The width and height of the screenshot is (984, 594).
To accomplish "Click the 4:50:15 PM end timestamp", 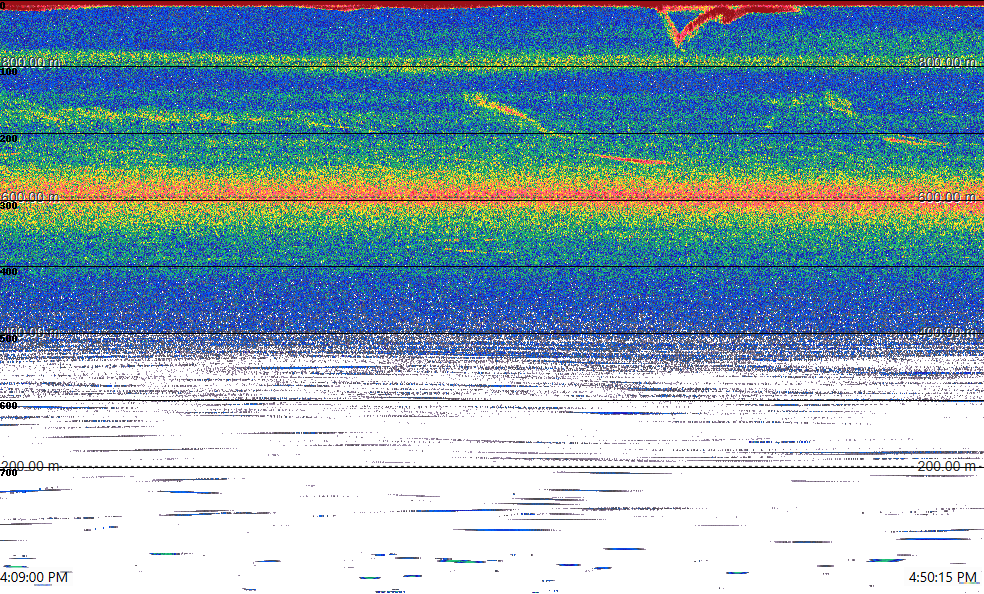I will point(943,577).
